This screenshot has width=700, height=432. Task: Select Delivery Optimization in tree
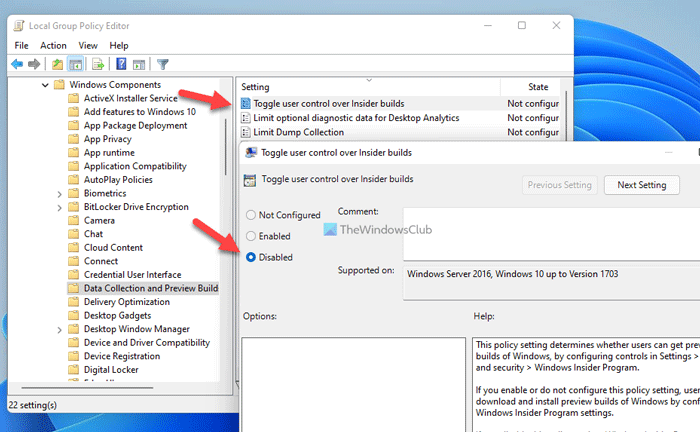point(127,302)
